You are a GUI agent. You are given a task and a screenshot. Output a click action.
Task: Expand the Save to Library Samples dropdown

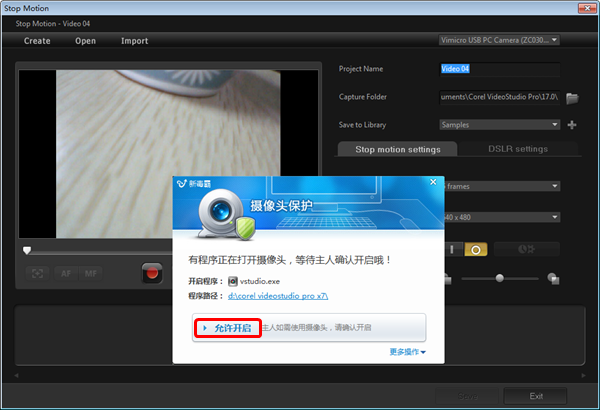coord(498,125)
